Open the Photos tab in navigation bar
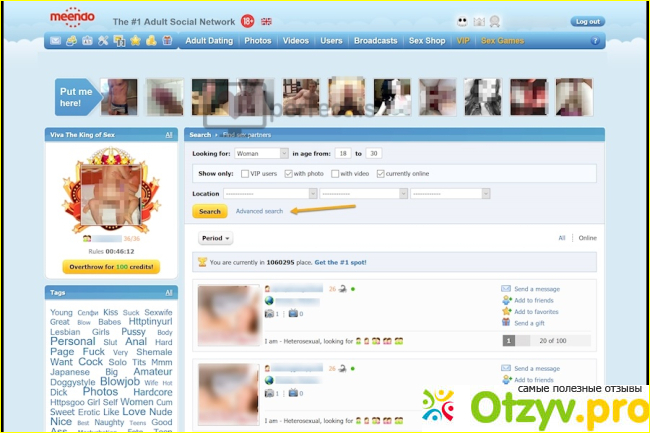650x433 pixels. click(258, 41)
